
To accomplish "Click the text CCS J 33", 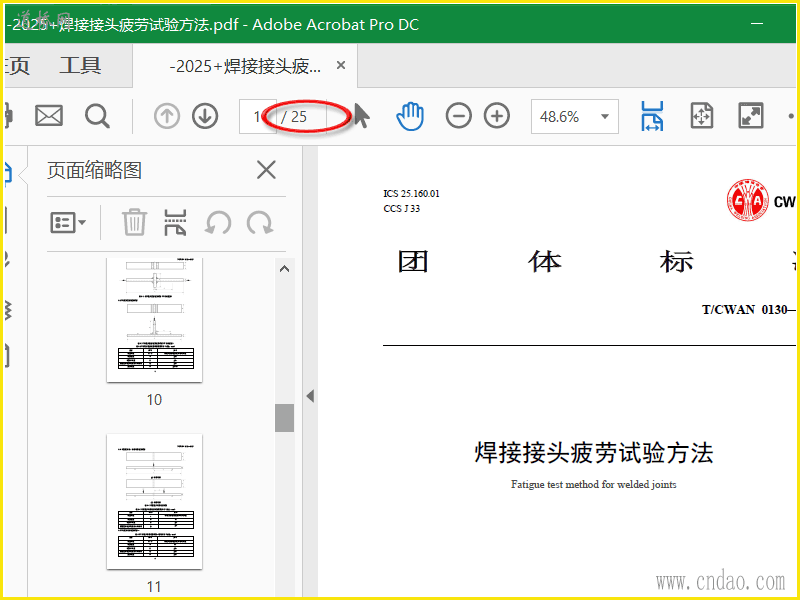I will [402, 208].
